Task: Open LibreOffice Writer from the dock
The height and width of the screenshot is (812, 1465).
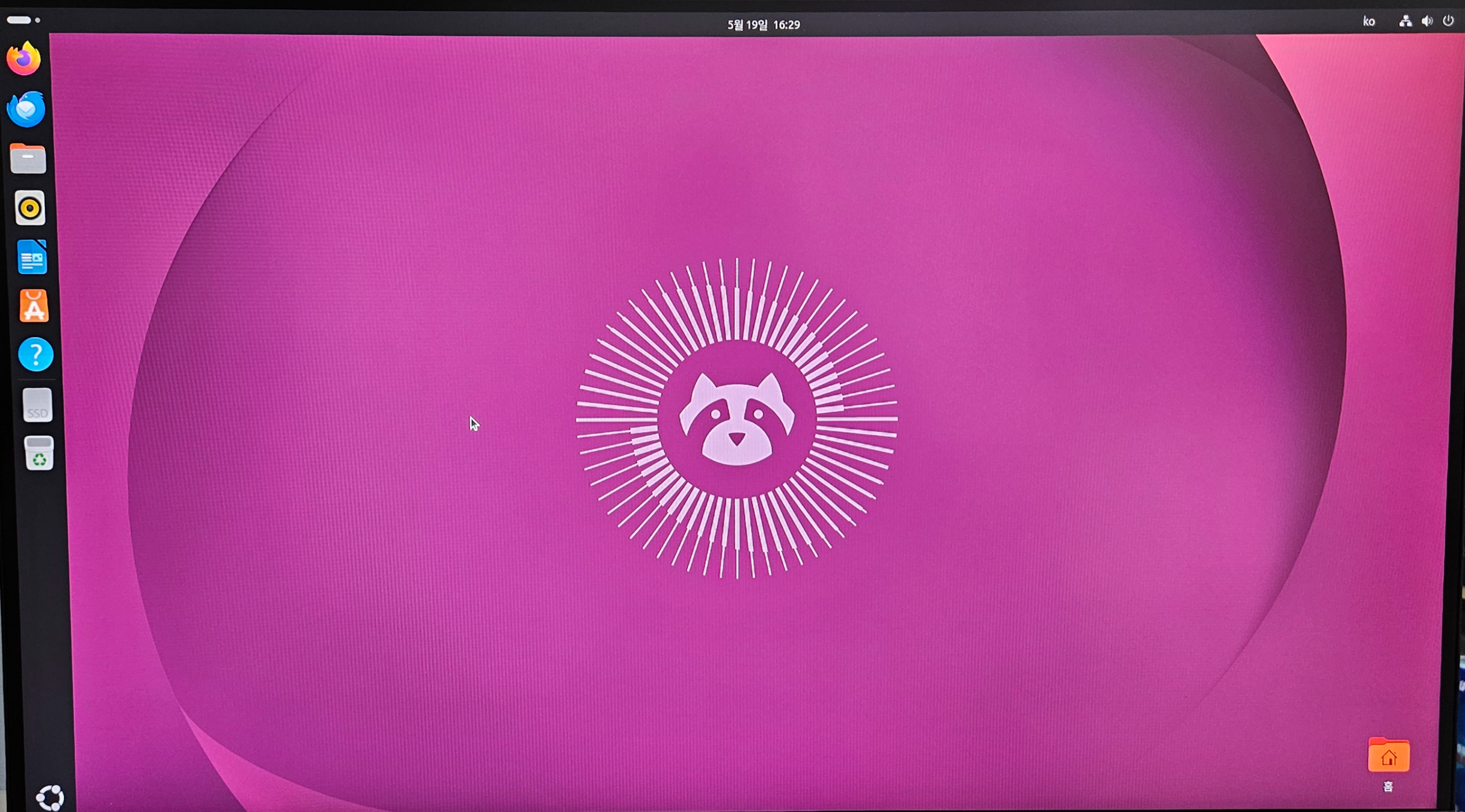Action: (32, 257)
